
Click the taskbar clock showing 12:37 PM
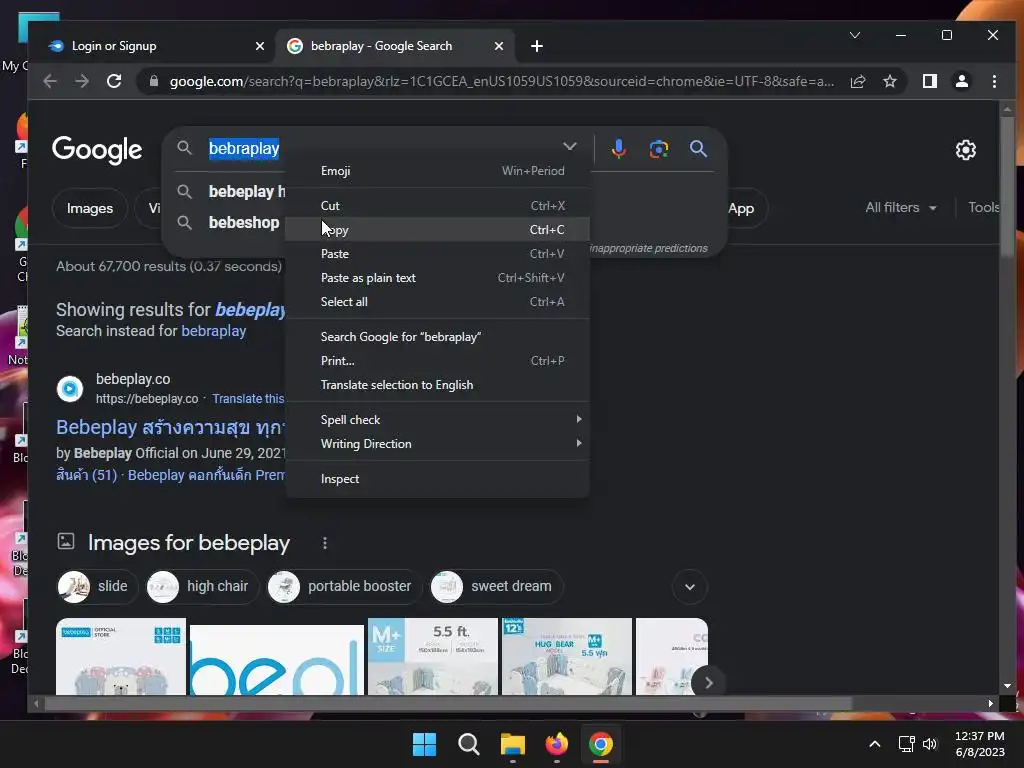coord(980,744)
